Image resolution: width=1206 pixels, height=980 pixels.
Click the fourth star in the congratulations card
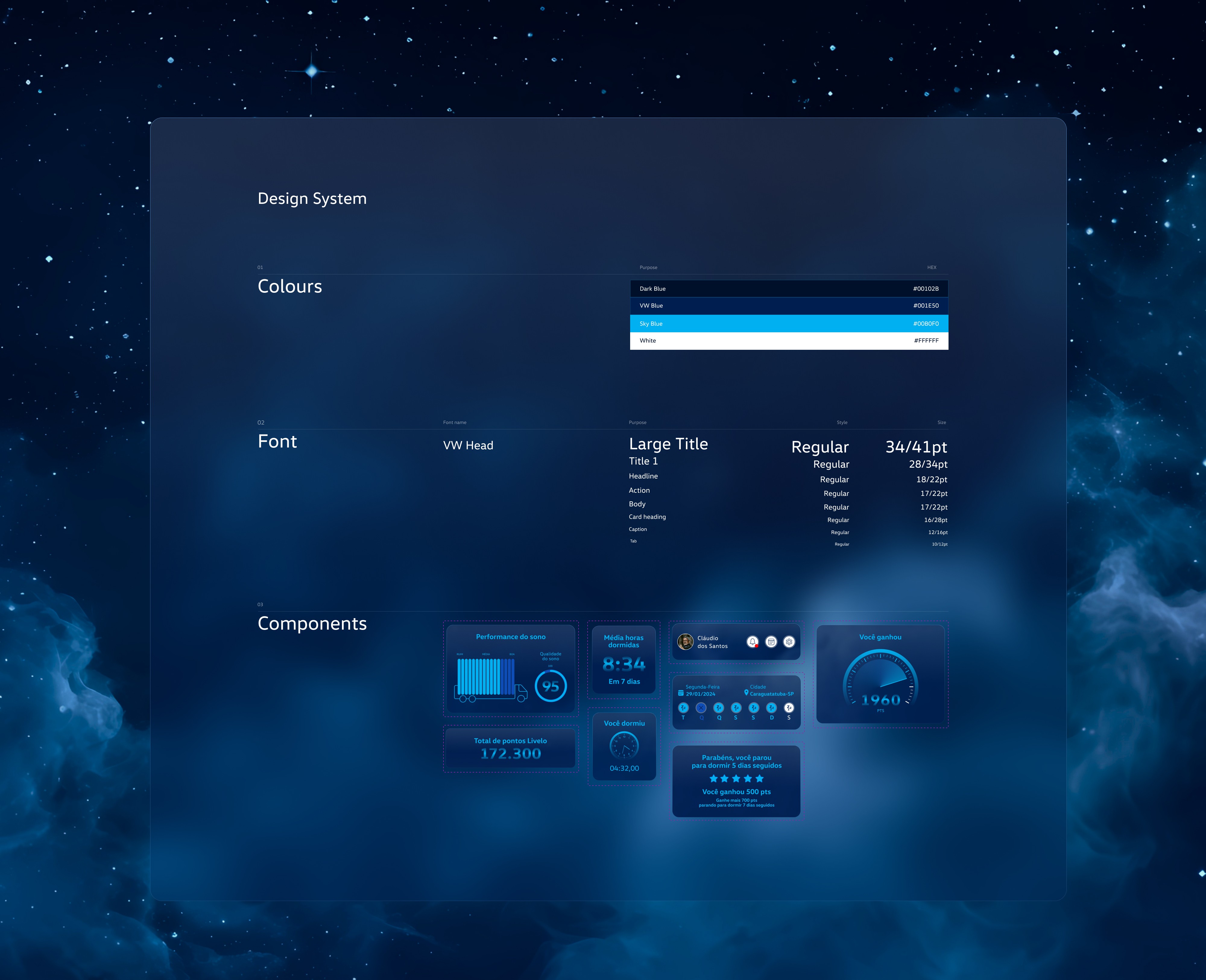748,778
